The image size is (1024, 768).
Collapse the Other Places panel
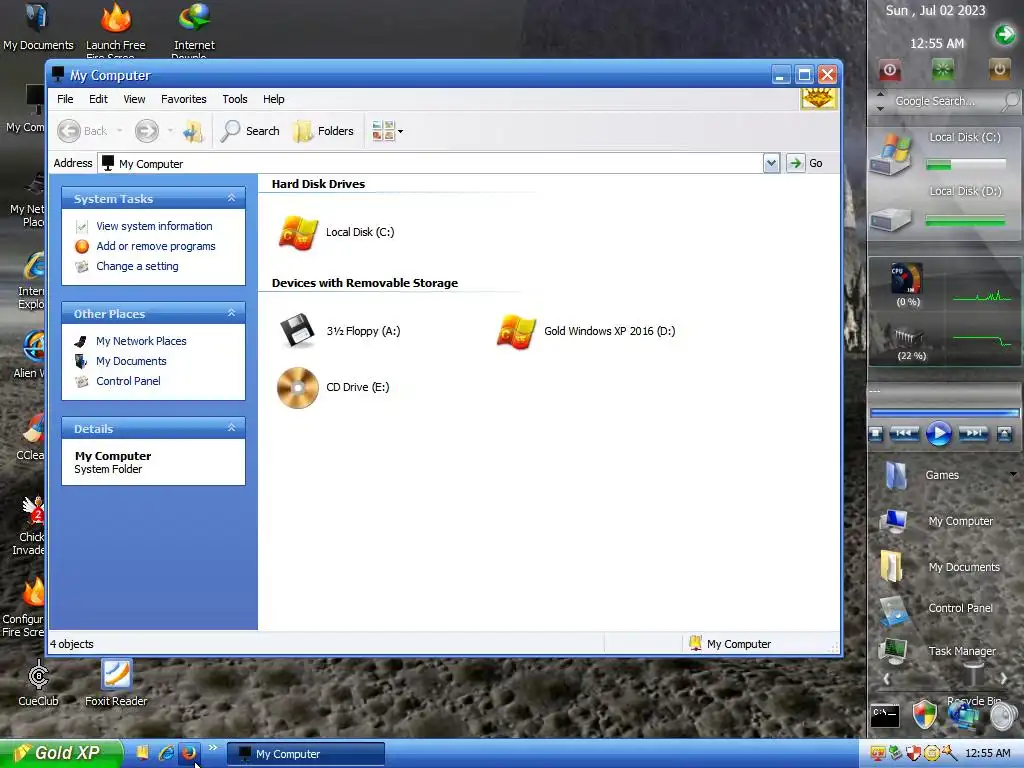(x=231, y=313)
